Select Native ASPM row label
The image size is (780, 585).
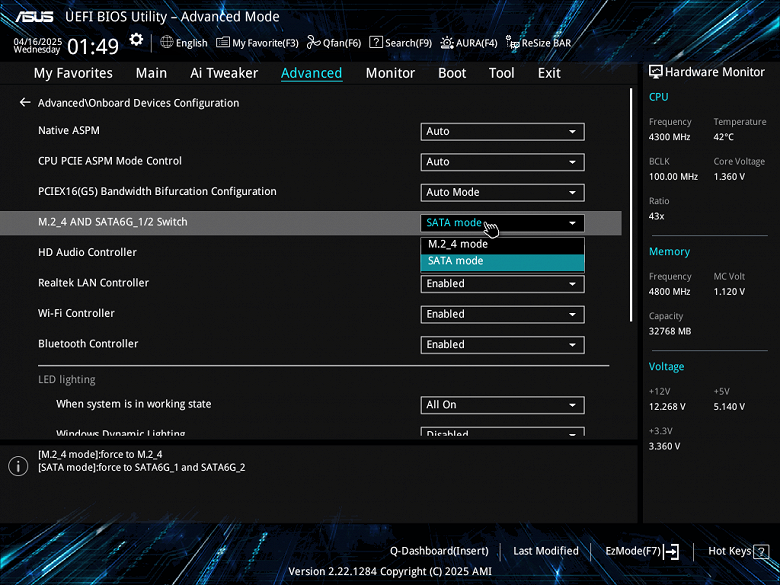point(69,130)
